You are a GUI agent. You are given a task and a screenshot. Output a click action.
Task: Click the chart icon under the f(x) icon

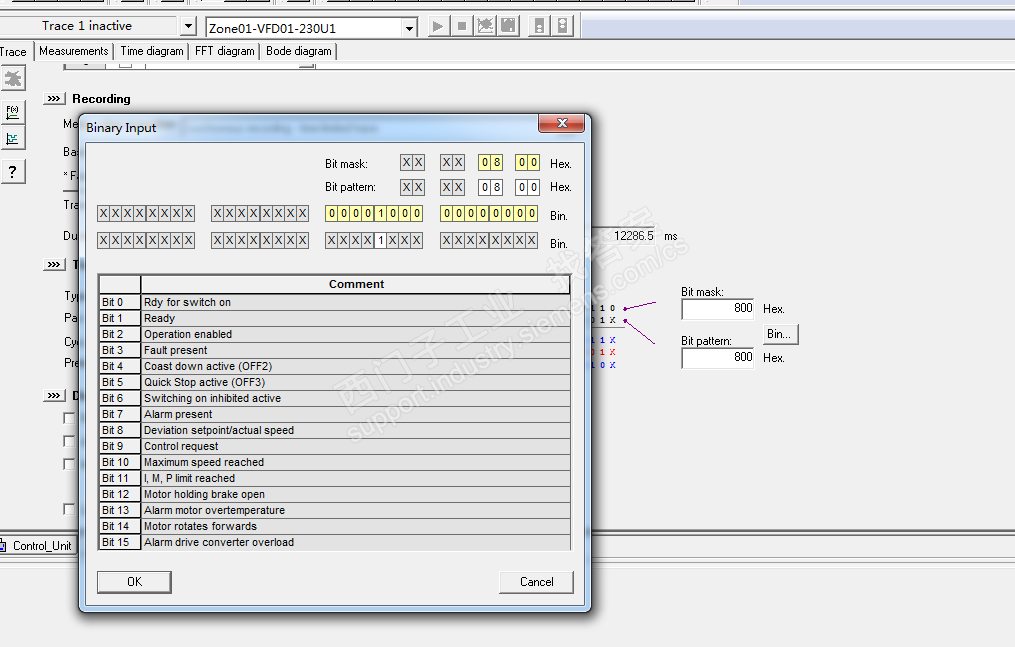coord(13,139)
